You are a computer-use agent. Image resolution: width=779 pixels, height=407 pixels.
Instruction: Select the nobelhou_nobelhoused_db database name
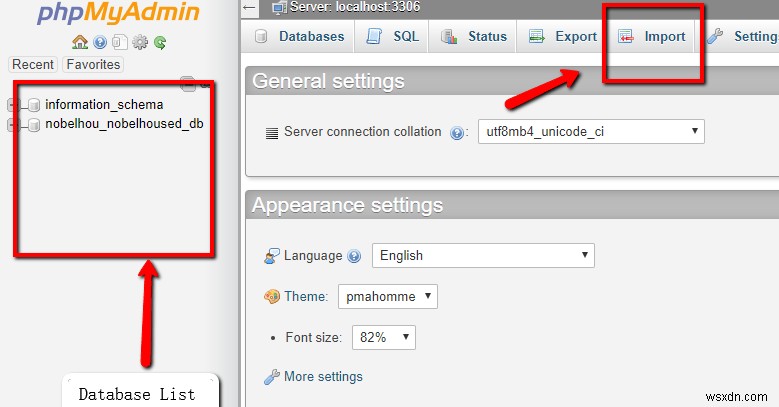124,124
